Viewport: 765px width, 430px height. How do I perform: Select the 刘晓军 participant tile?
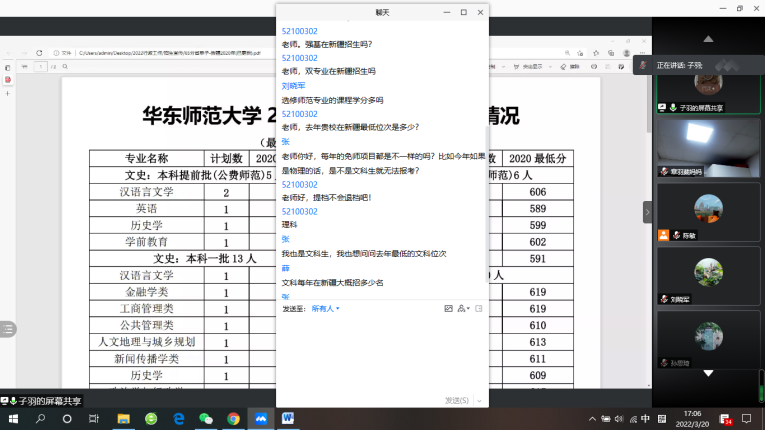click(708, 276)
